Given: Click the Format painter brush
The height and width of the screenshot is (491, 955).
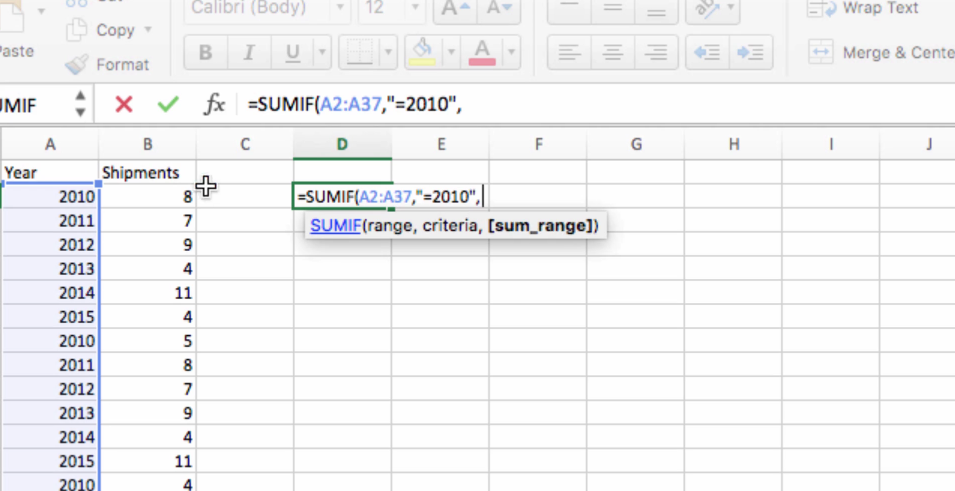Looking at the screenshot, I should tap(108, 64).
